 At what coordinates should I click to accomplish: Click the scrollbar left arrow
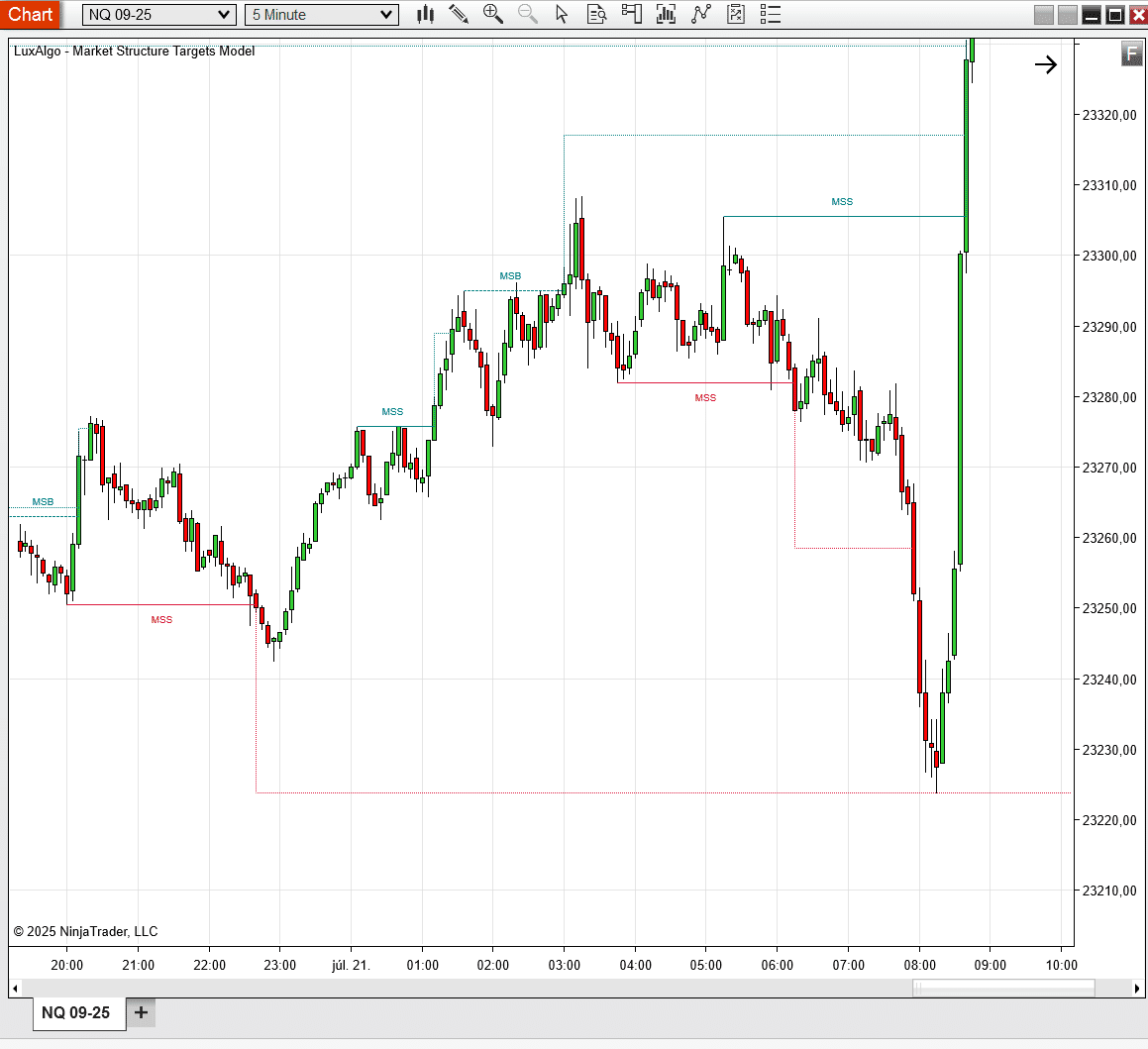(15, 988)
